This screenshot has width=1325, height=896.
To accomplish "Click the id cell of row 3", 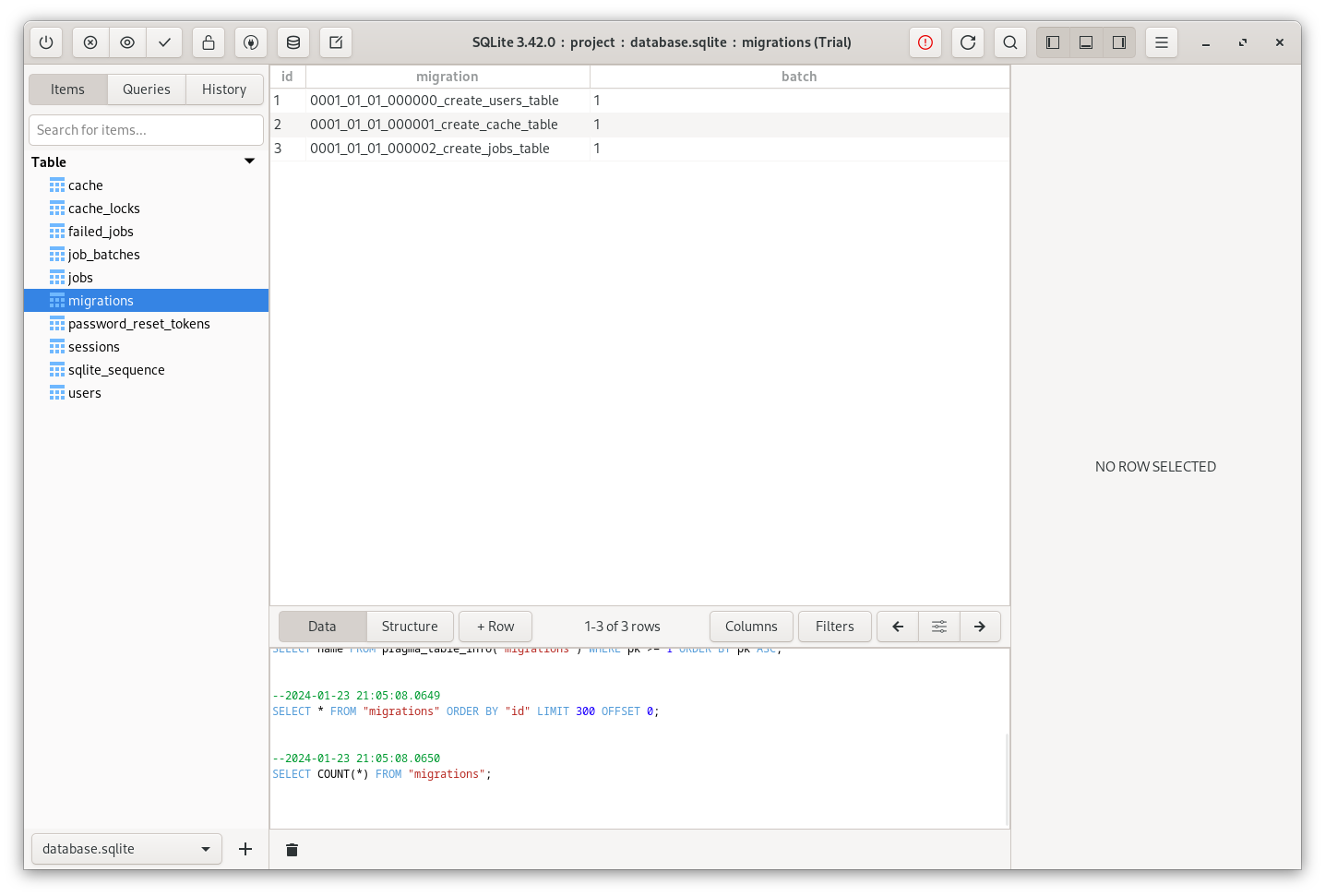I will click(x=287, y=149).
